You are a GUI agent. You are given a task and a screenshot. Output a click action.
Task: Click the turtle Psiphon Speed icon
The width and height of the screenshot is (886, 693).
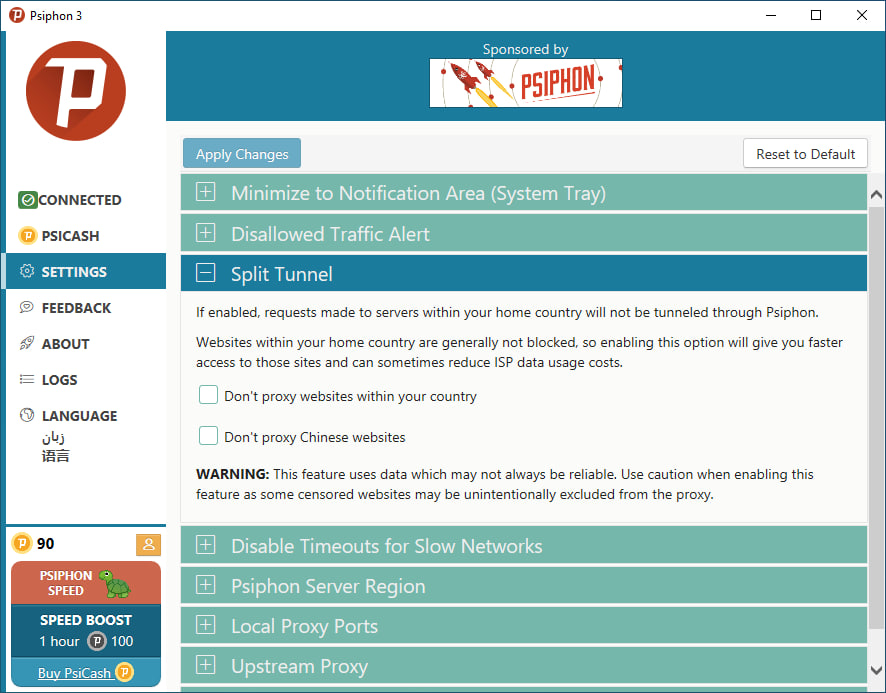click(115, 583)
